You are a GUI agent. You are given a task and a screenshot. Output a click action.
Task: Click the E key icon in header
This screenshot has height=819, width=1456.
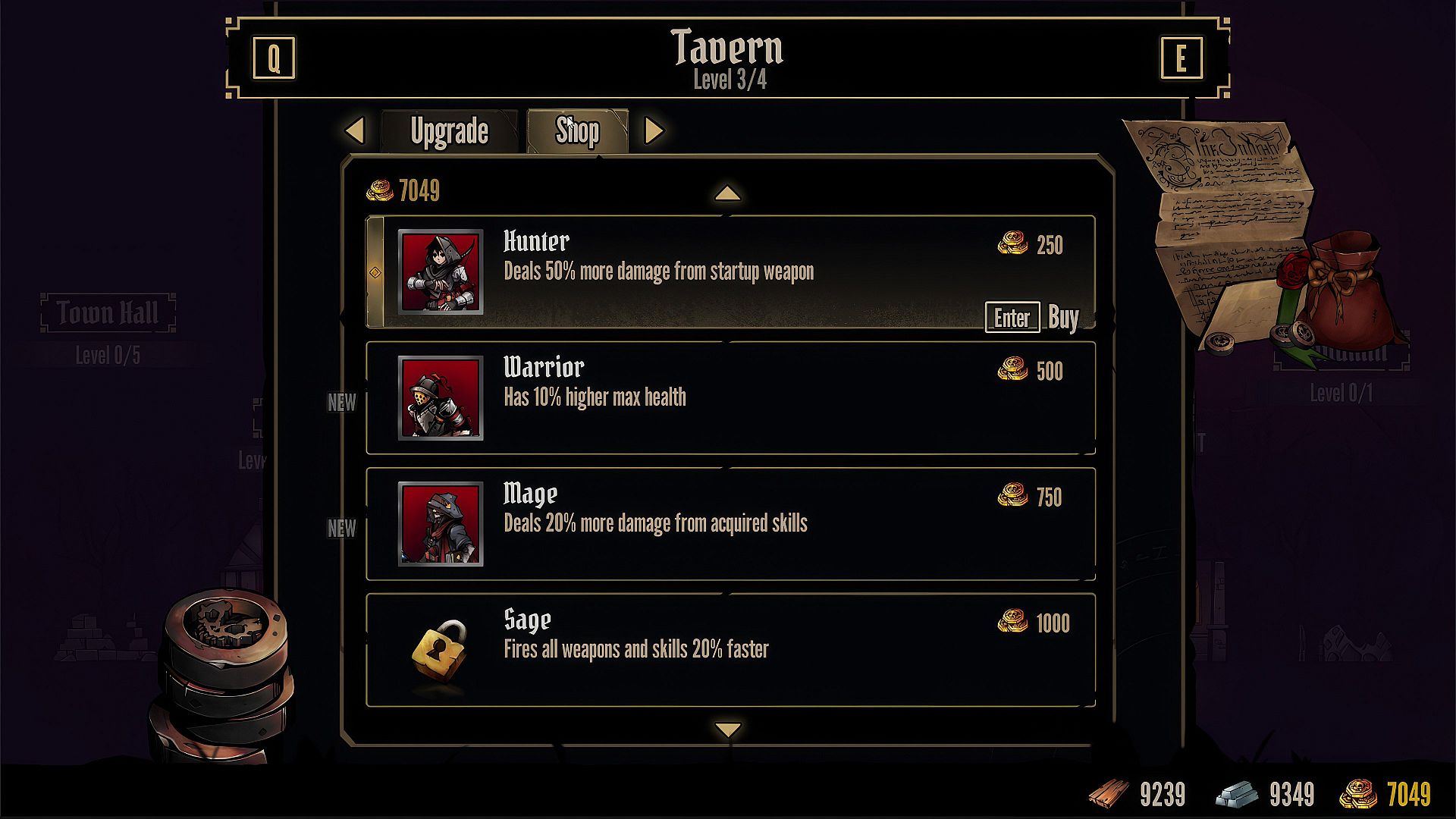point(1181,58)
